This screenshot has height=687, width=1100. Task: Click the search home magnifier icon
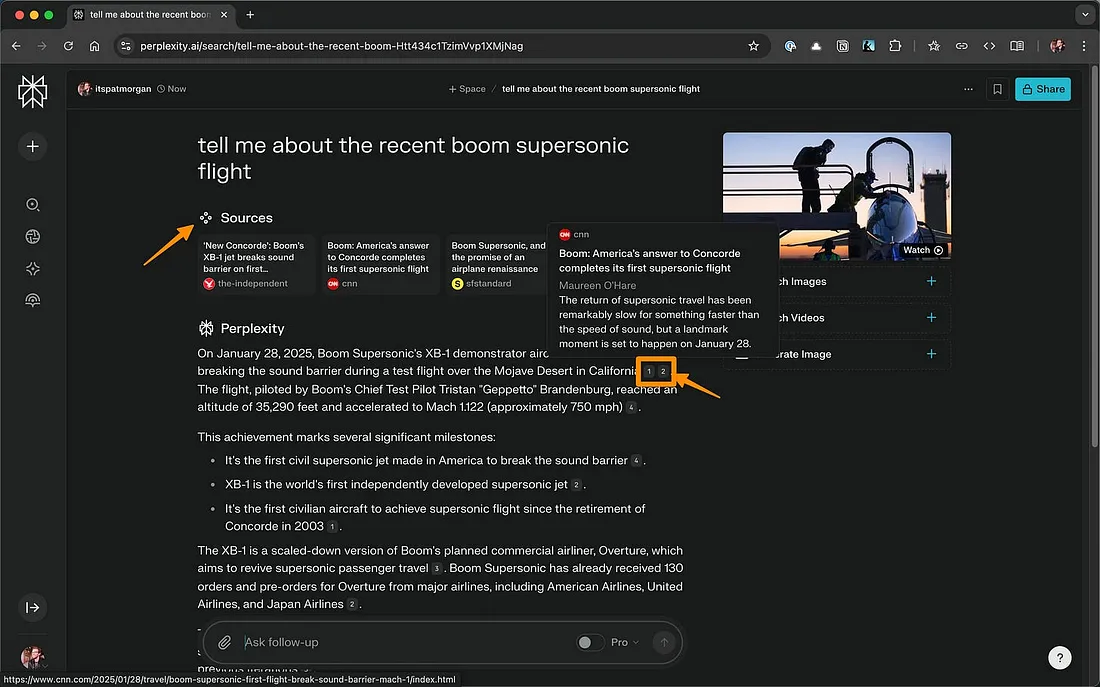click(x=33, y=205)
